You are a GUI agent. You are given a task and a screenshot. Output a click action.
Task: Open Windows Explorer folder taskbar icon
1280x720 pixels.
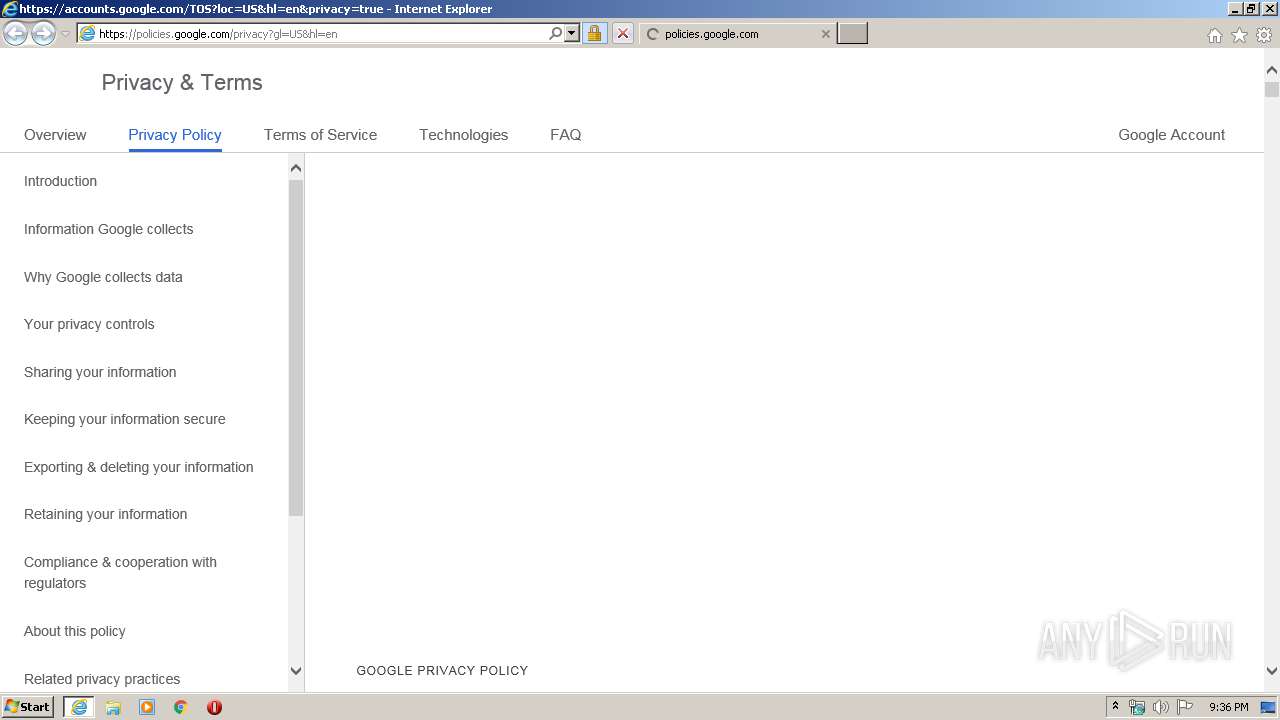(113, 707)
